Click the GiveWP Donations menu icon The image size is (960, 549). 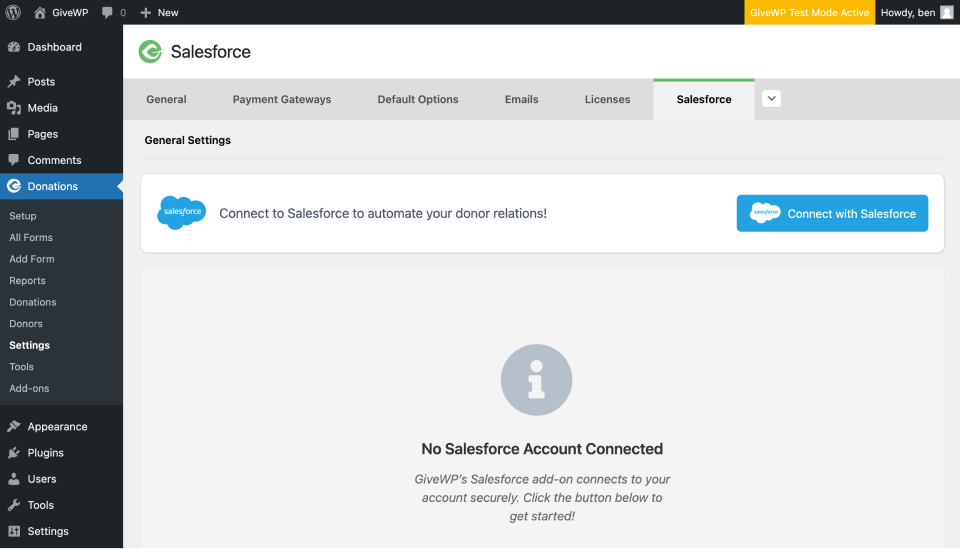(x=13, y=186)
